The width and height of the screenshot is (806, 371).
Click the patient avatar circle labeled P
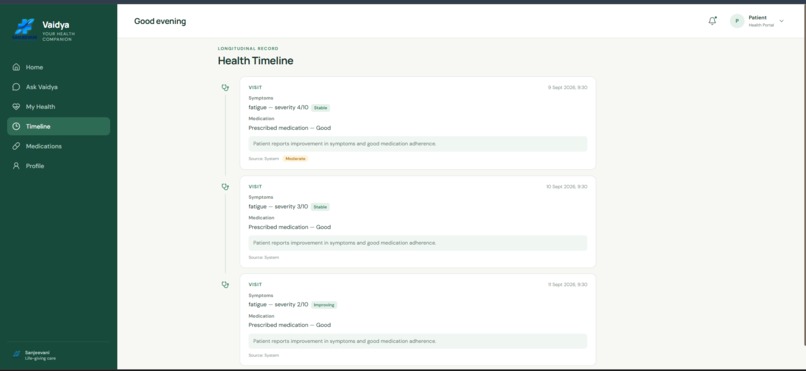tap(737, 21)
